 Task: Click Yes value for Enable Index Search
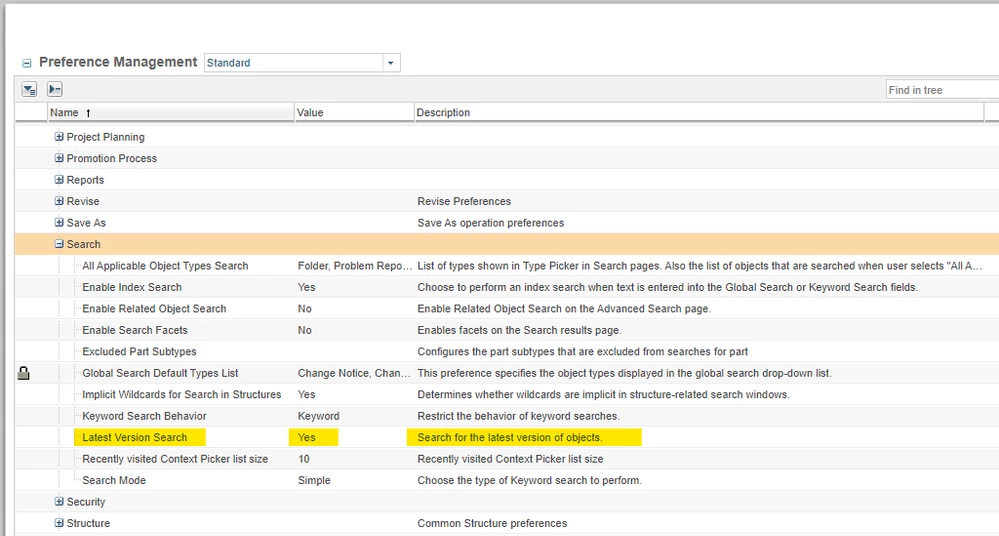[x=306, y=287]
